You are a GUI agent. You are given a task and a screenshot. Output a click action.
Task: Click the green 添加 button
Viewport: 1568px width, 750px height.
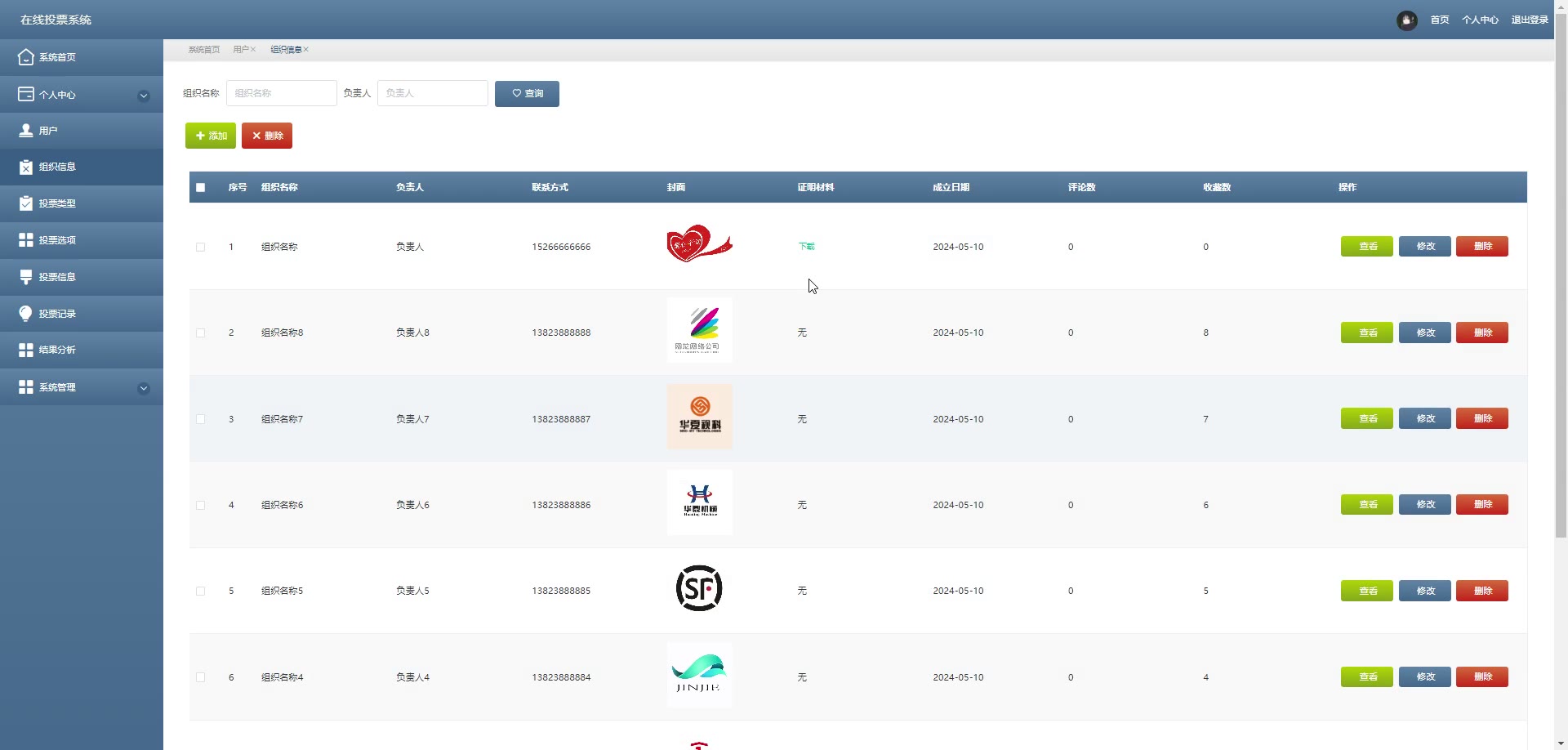211,136
